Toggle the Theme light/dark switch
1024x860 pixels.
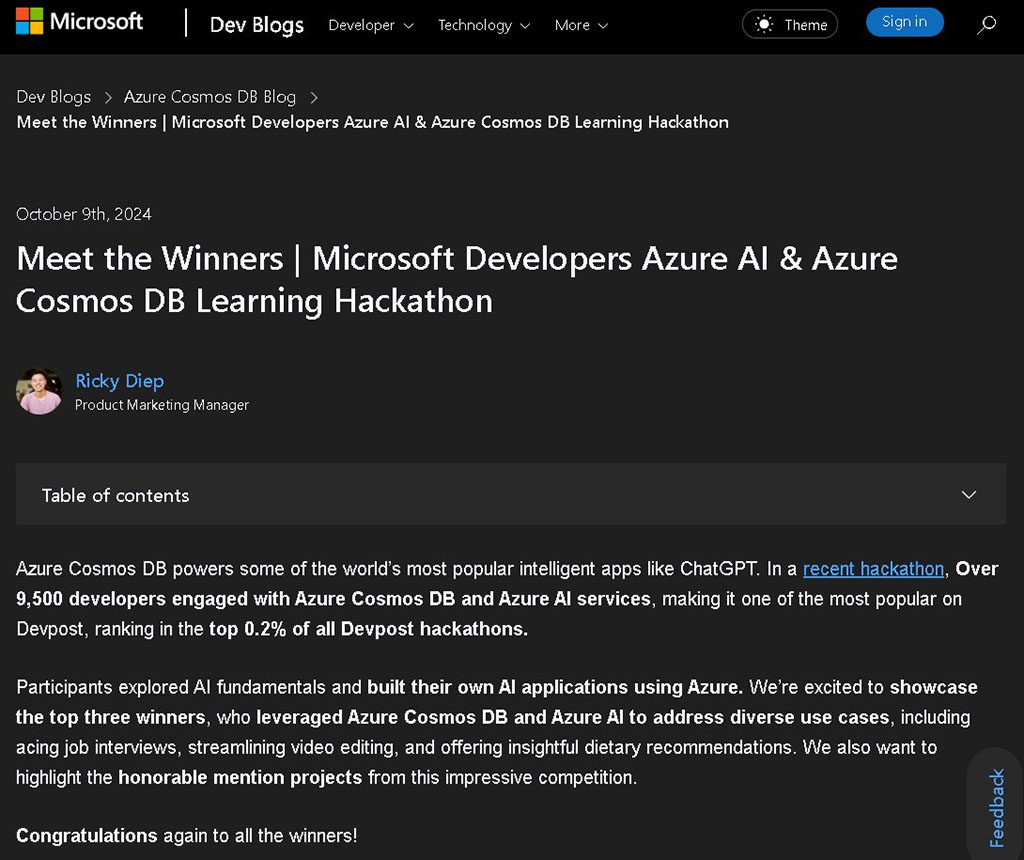coord(789,25)
